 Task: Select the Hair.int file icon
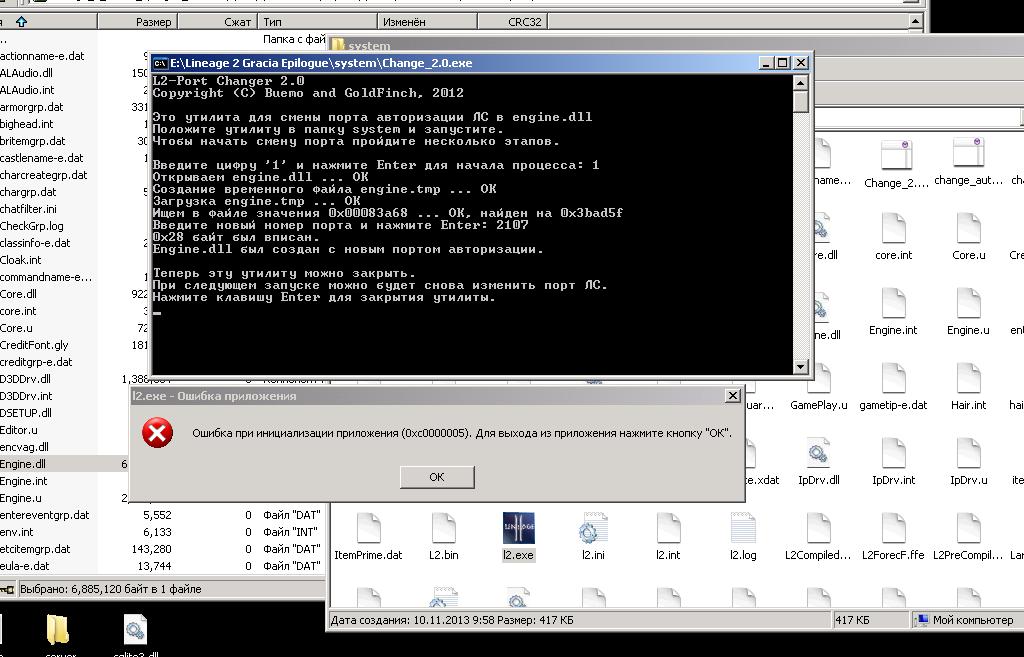tap(968, 378)
